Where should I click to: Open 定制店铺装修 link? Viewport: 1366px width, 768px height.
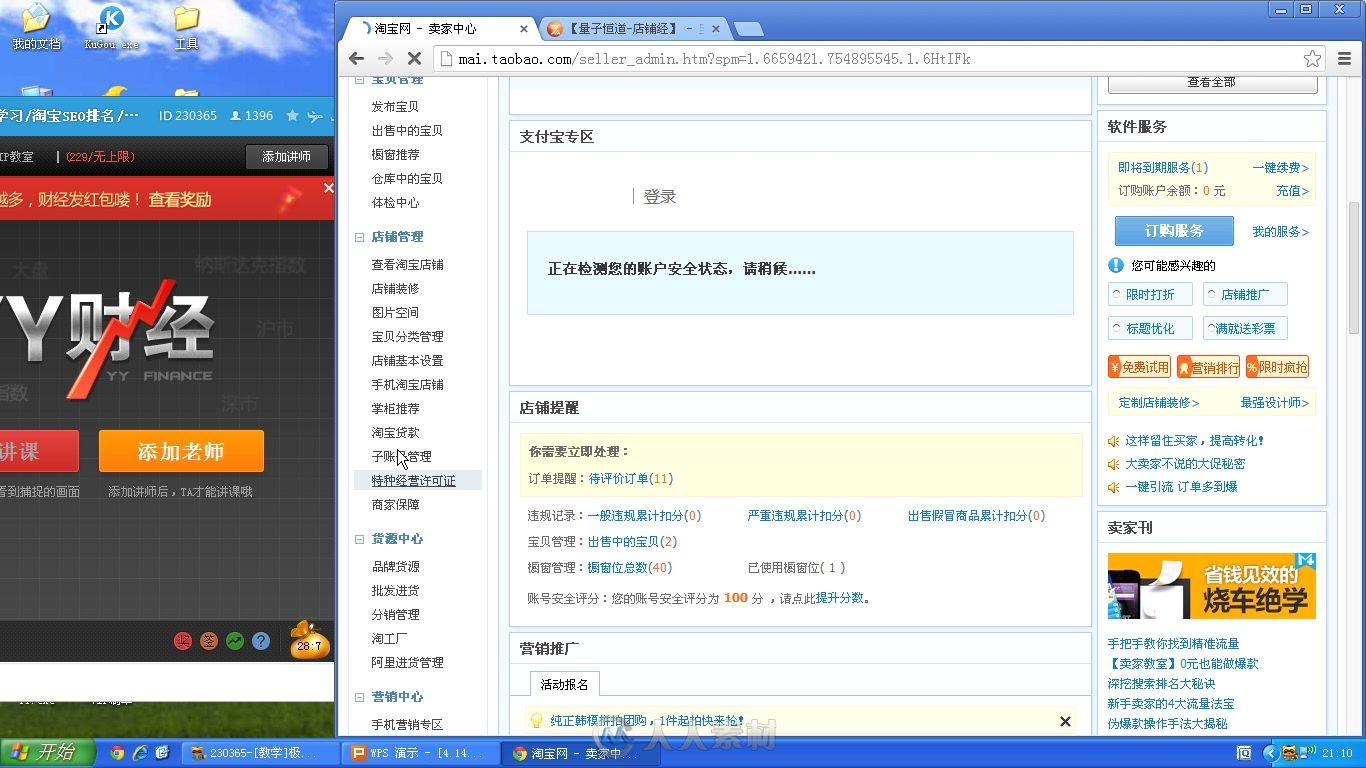tap(1158, 403)
